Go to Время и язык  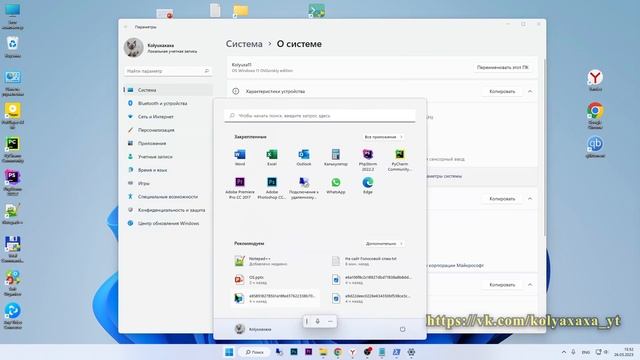pyautogui.click(x=168, y=170)
